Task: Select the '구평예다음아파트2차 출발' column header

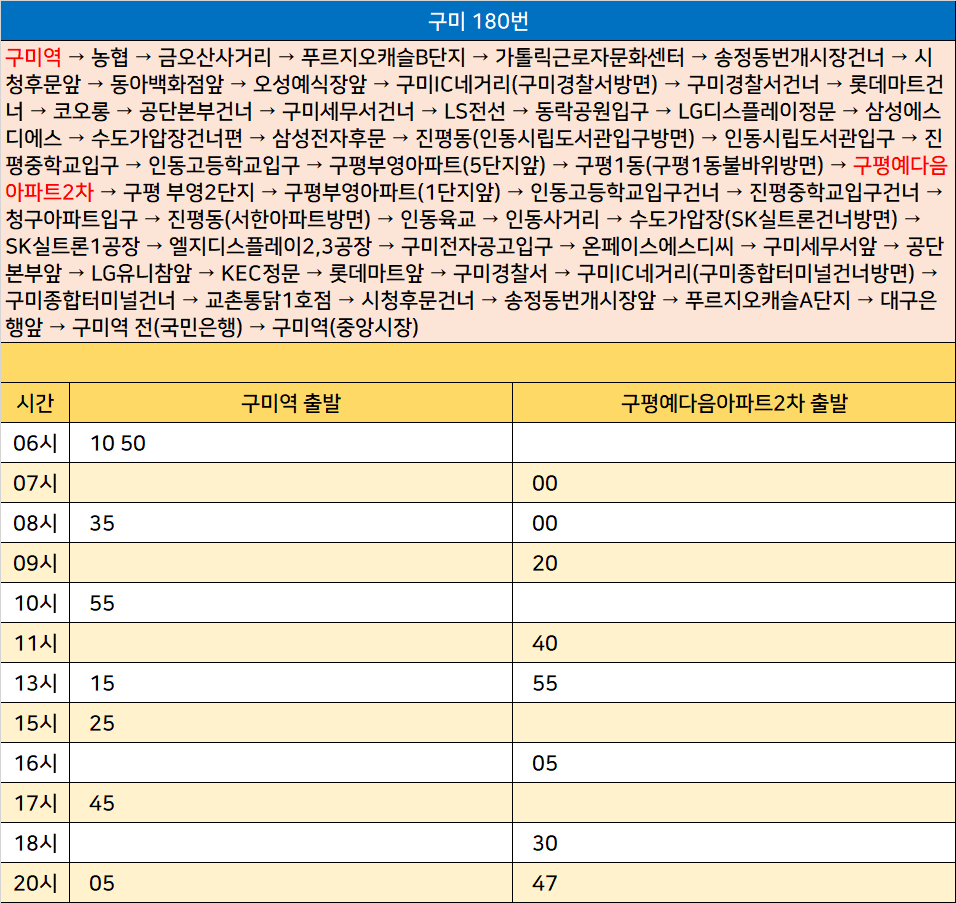Action: [x=734, y=403]
